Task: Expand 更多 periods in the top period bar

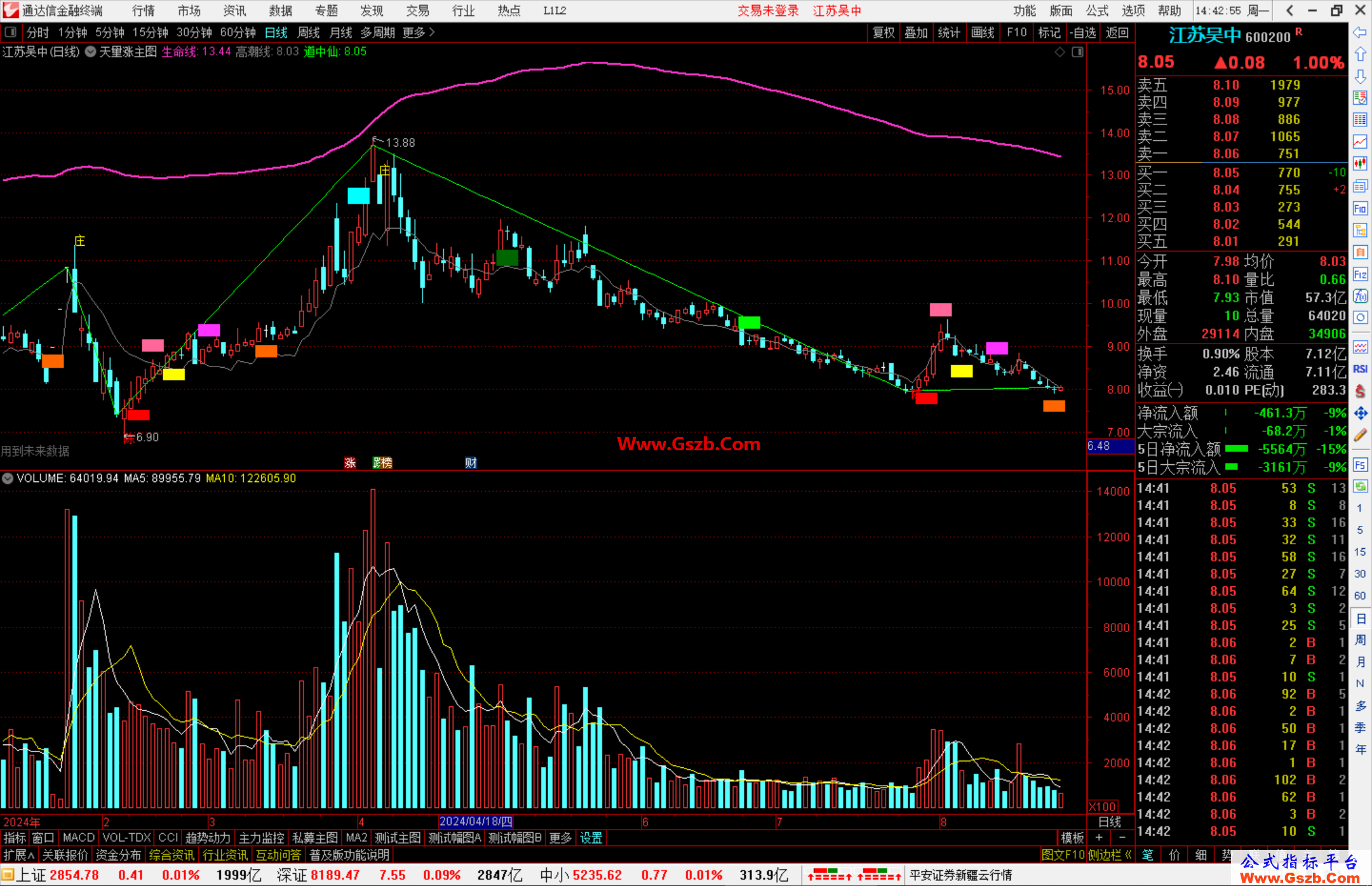Action: tap(419, 32)
